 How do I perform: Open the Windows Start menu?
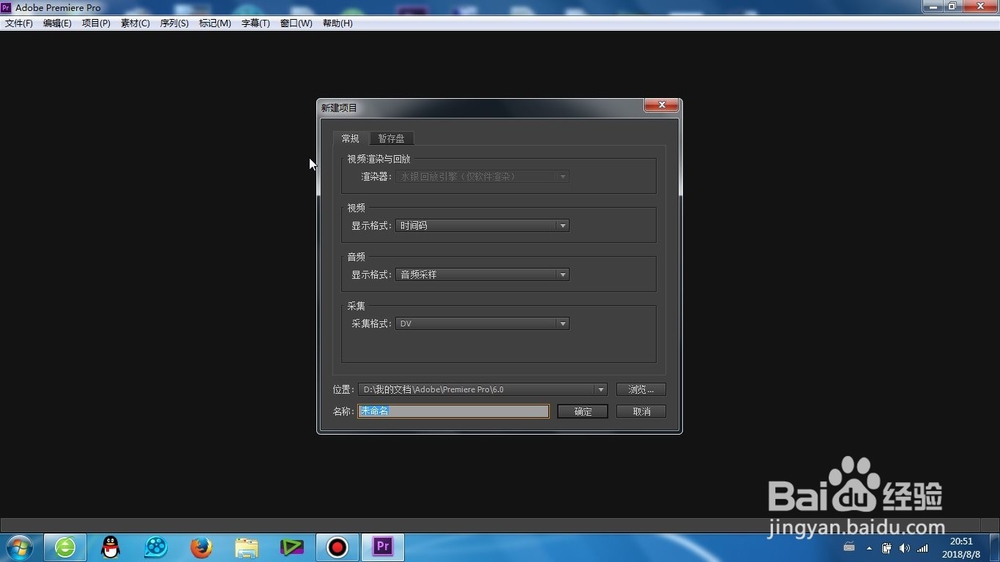(x=19, y=547)
